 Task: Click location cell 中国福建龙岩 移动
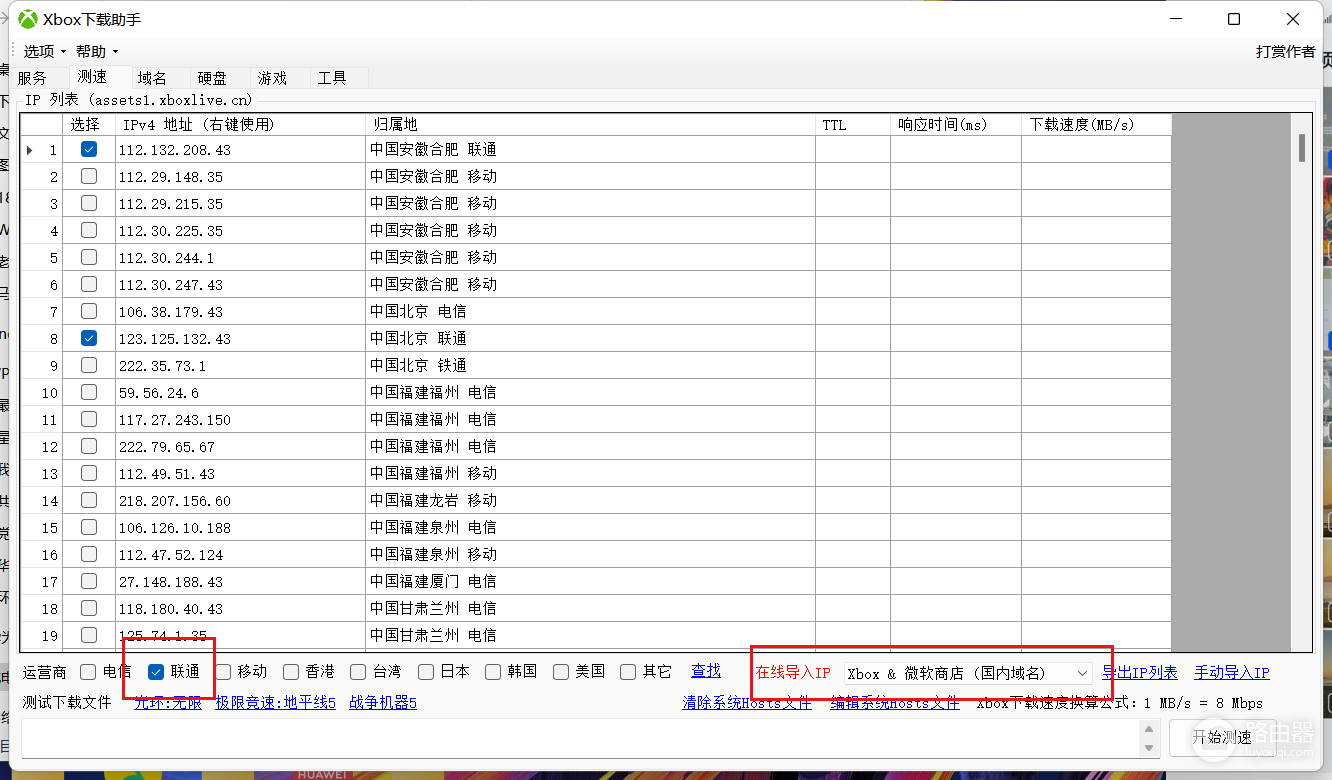coord(590,500)
